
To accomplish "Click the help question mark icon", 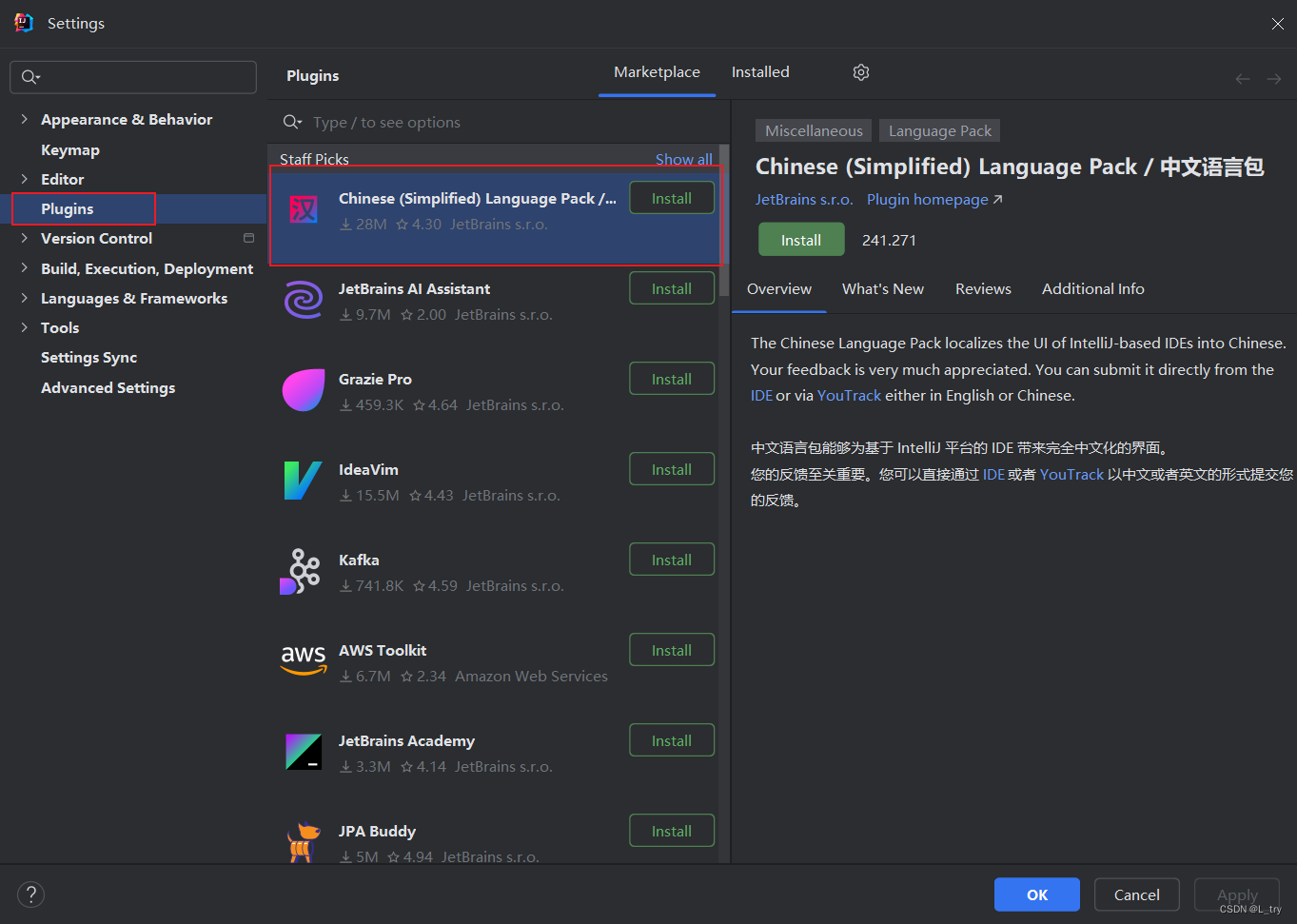I will point(31,895).
